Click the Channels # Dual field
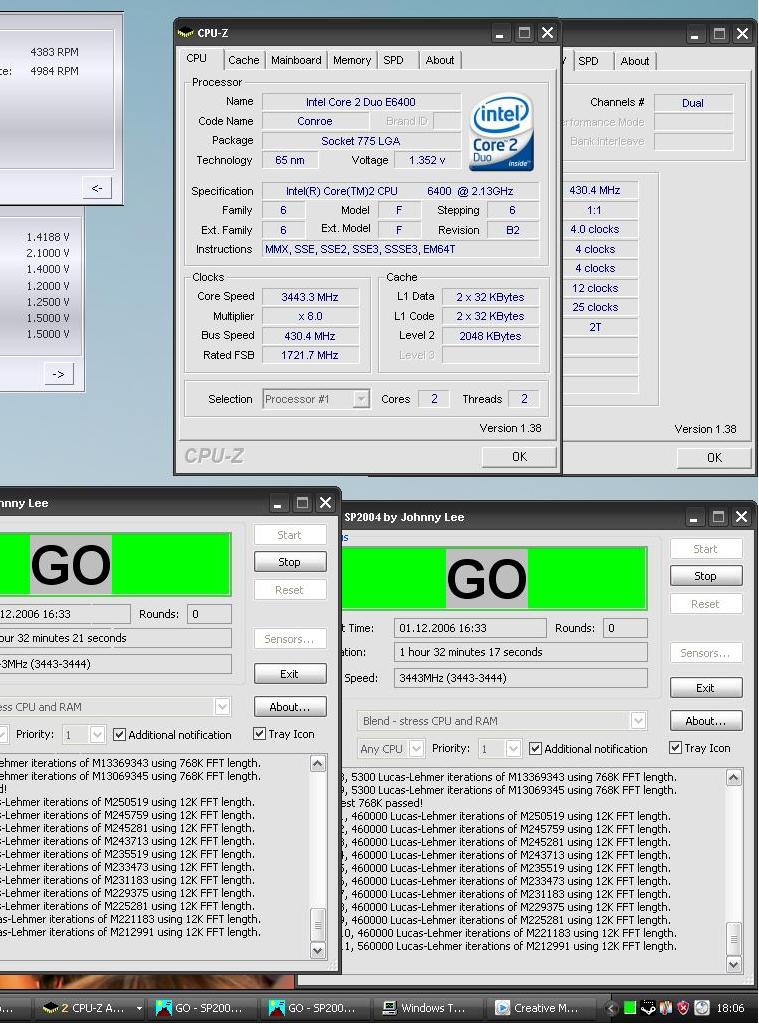Image resolution: width=759 pixels, height=1027 pixels. tap(693, 103)
